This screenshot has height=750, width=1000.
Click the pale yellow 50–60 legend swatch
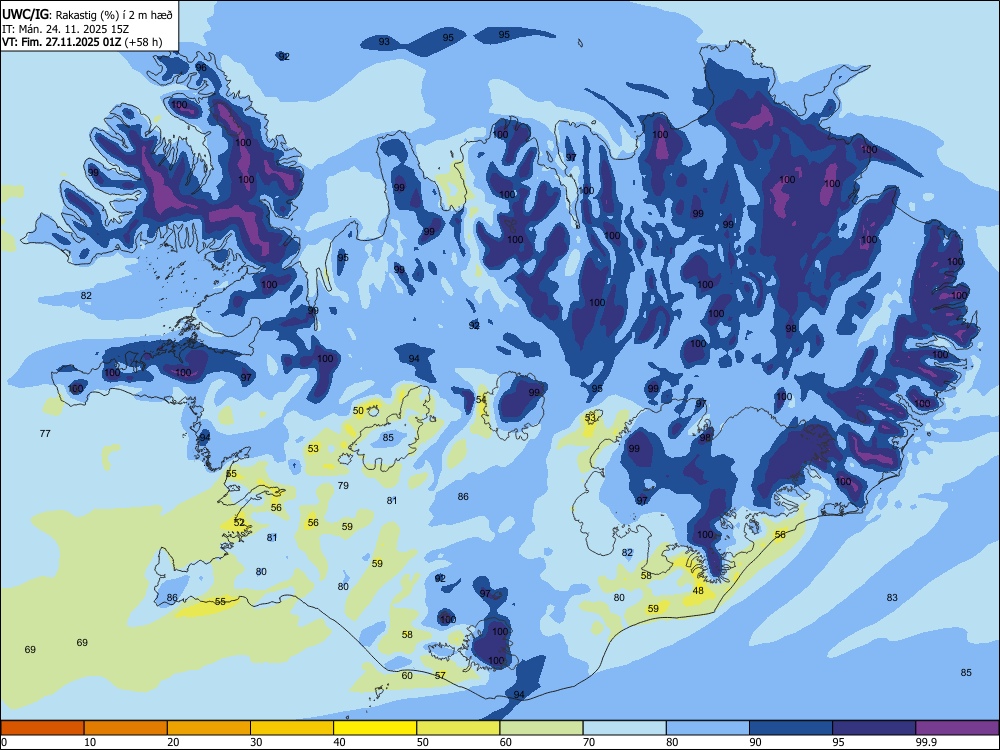pyautogui.click(x=458, y=728)
